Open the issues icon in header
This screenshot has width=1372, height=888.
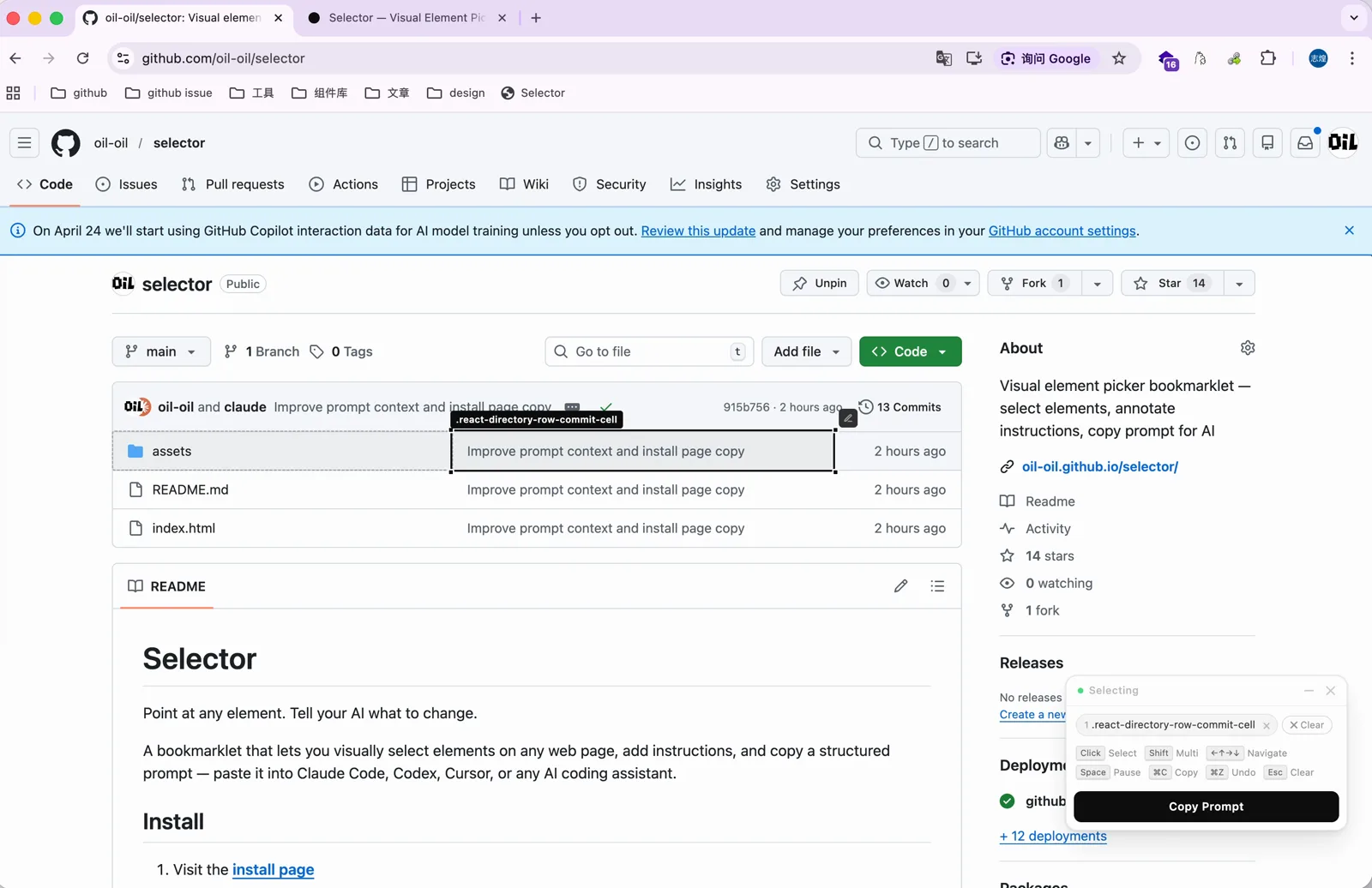point(1192,143)
